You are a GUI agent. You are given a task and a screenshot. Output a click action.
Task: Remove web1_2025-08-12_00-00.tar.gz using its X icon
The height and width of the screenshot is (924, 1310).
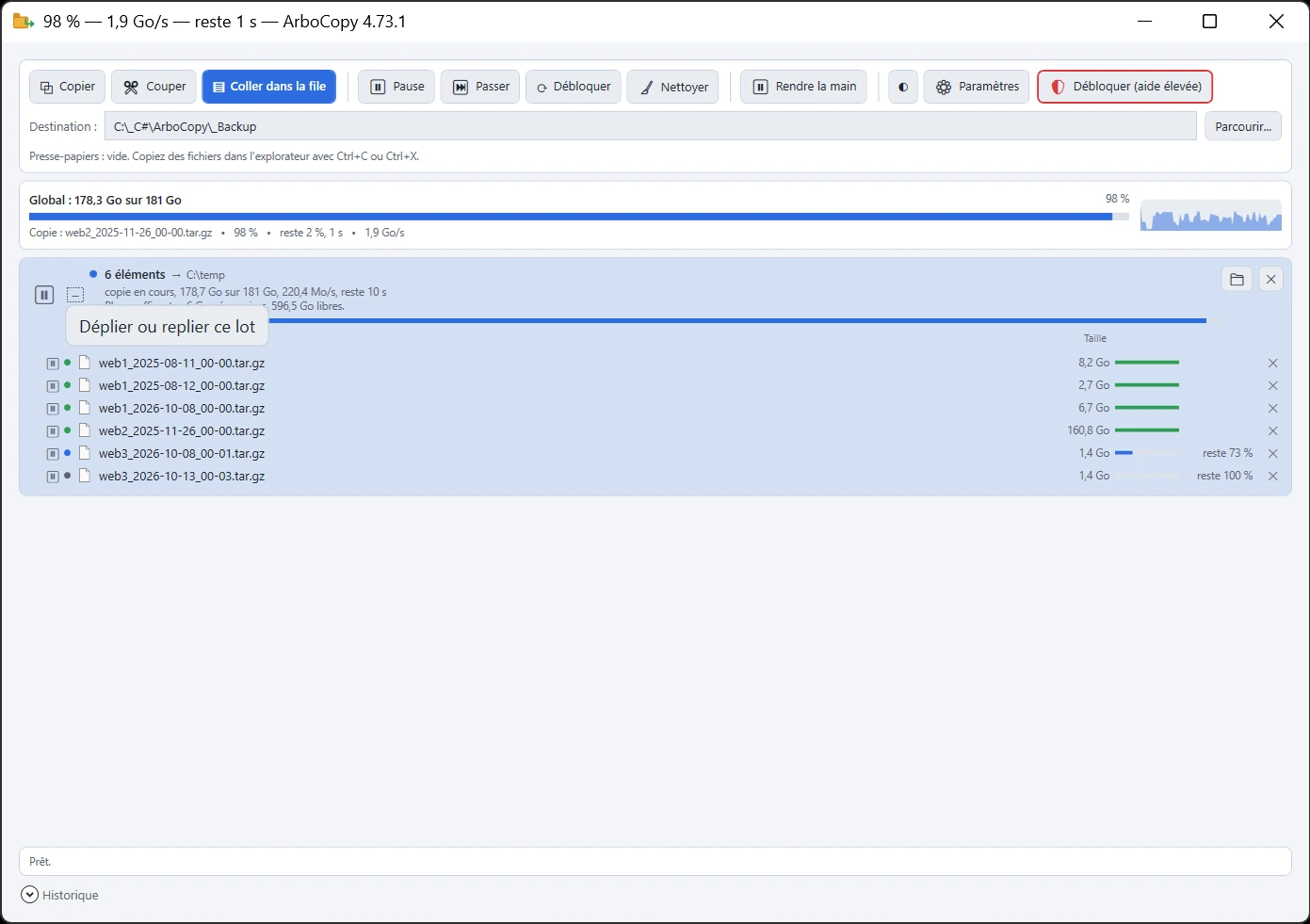1272,385
